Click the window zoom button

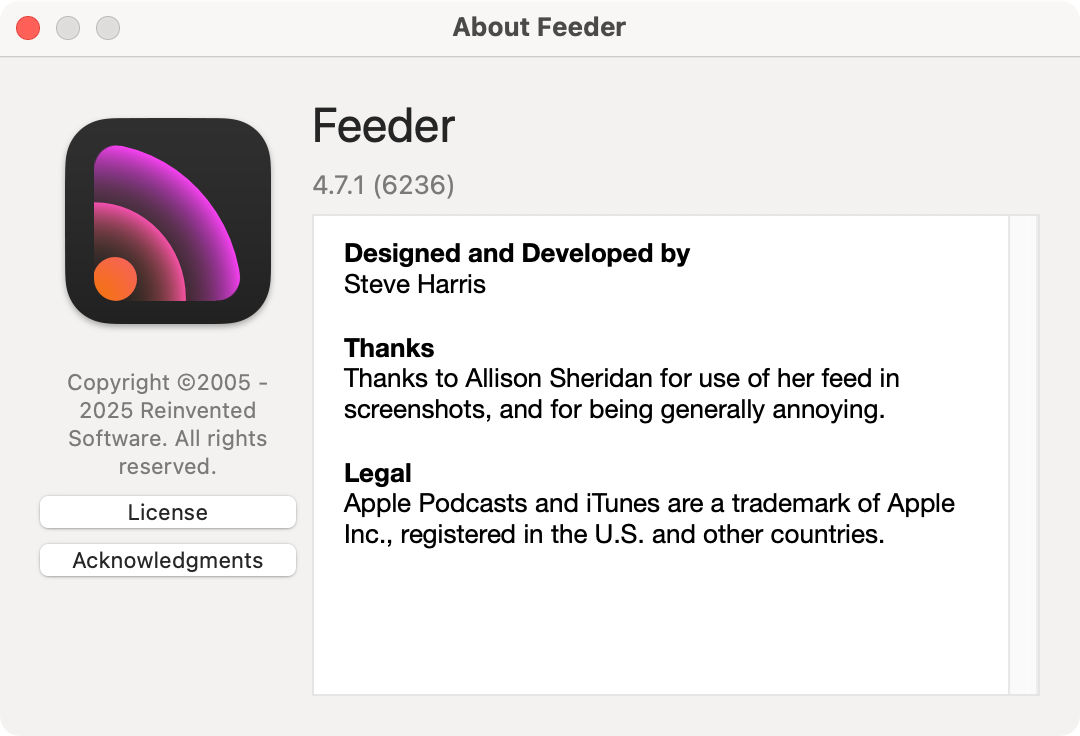(x=108, y=28)
